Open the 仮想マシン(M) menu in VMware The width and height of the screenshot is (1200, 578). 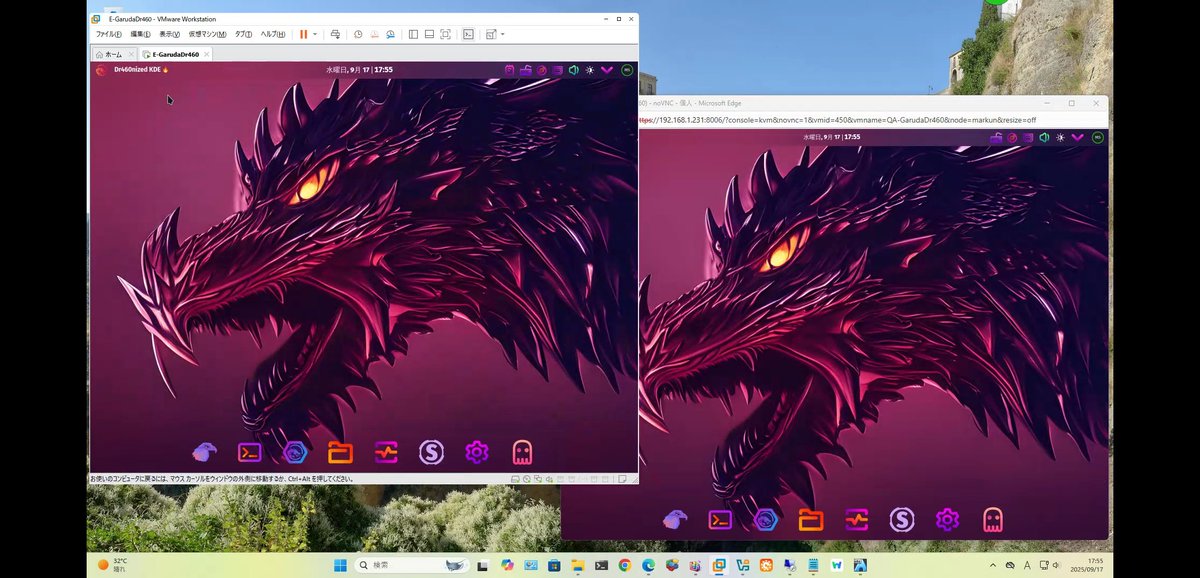(207, 34)
